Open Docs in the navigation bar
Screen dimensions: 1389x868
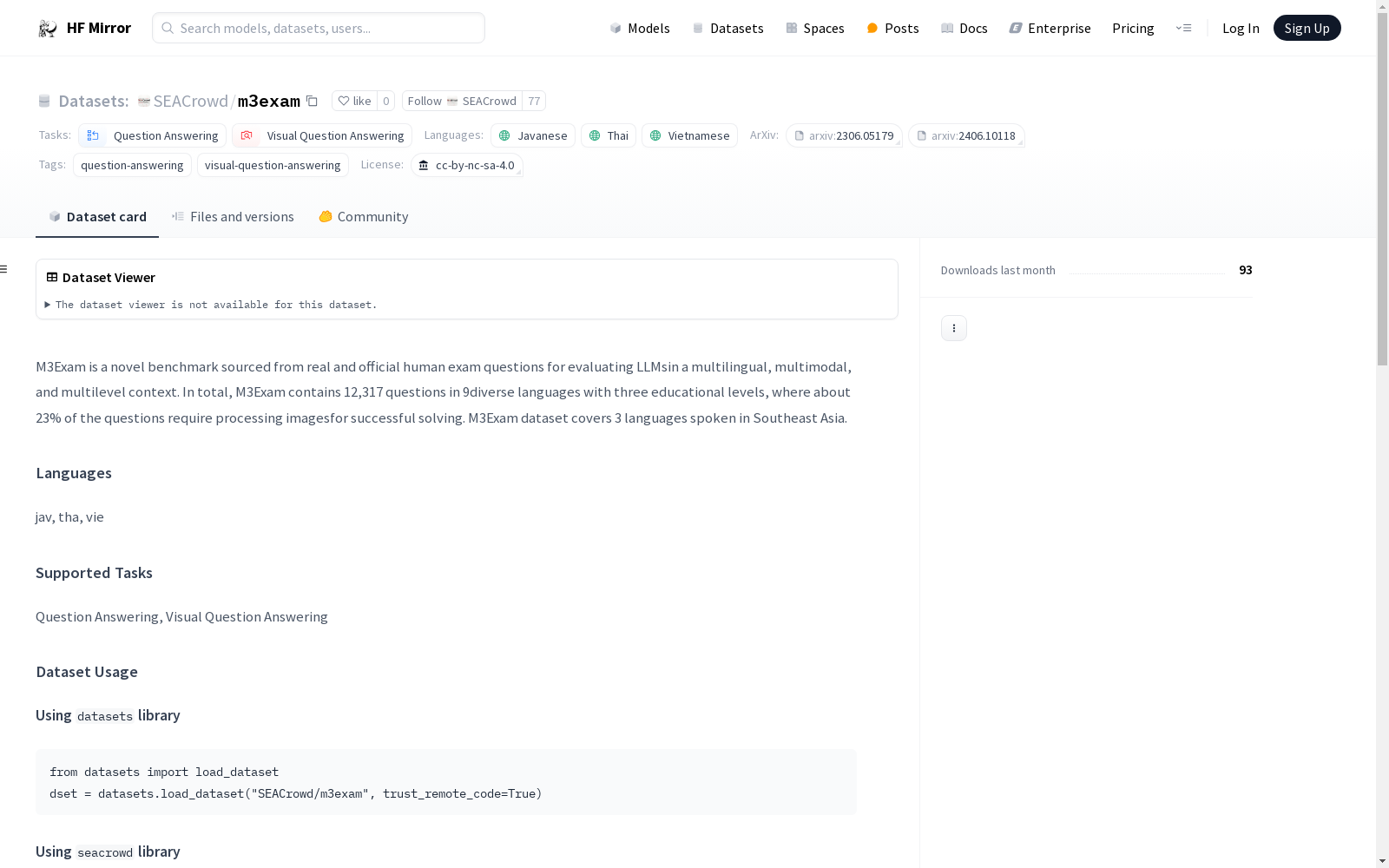964,29
